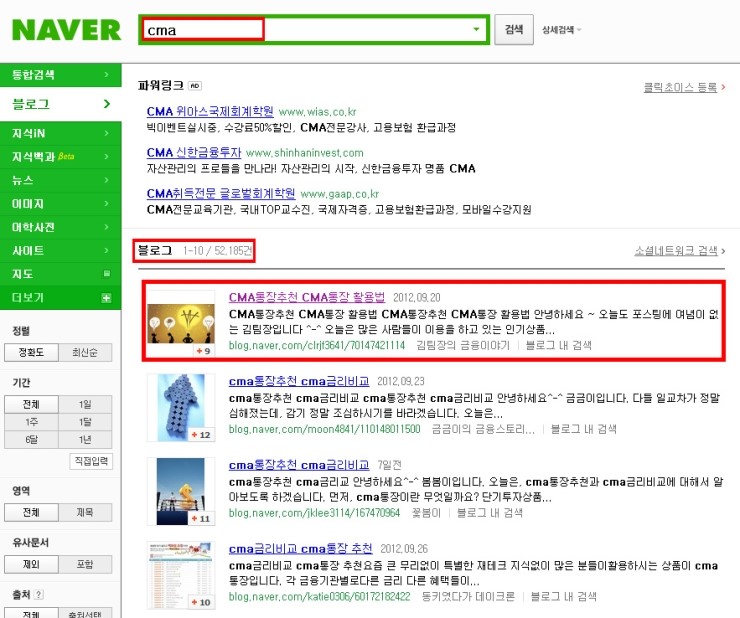Click the 직접입력 period button

pyautogui.click(x=91, y=461)
